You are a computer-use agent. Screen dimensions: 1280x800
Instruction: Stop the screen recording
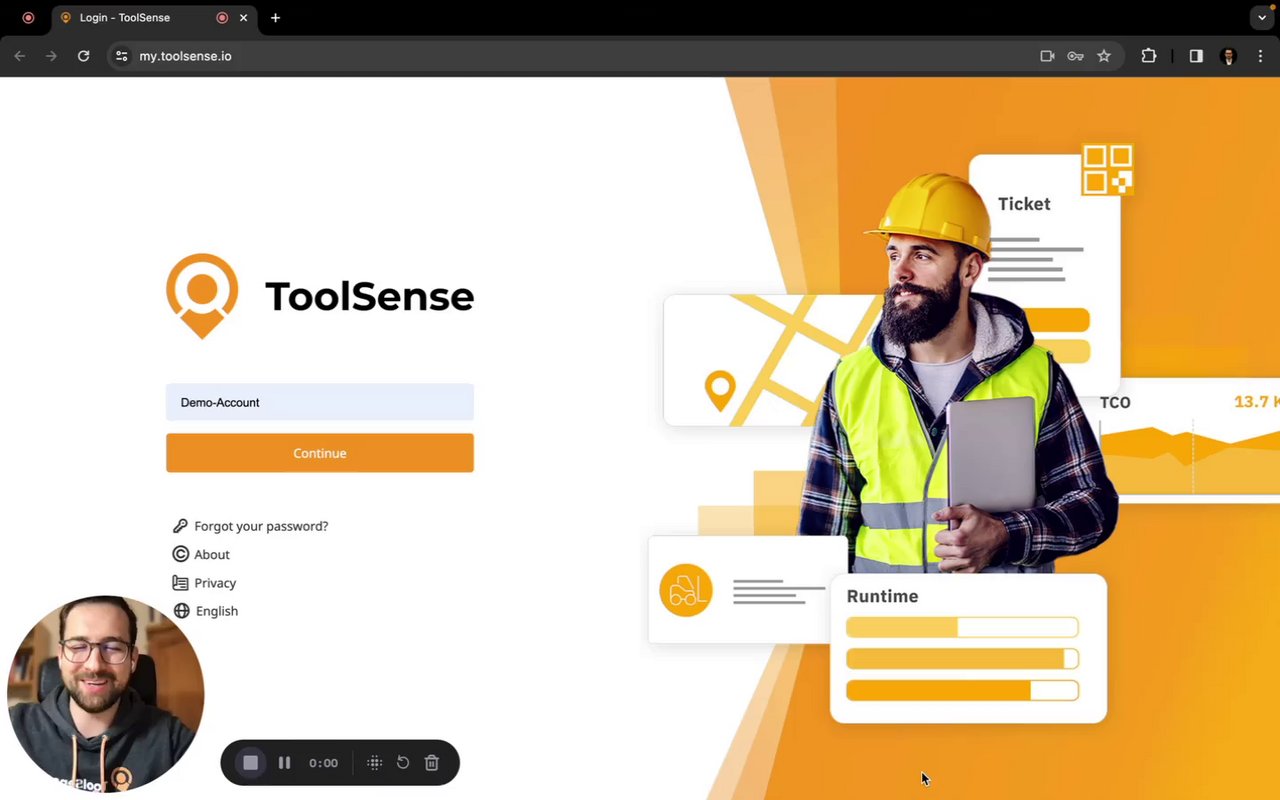click(x=251, y=763)
